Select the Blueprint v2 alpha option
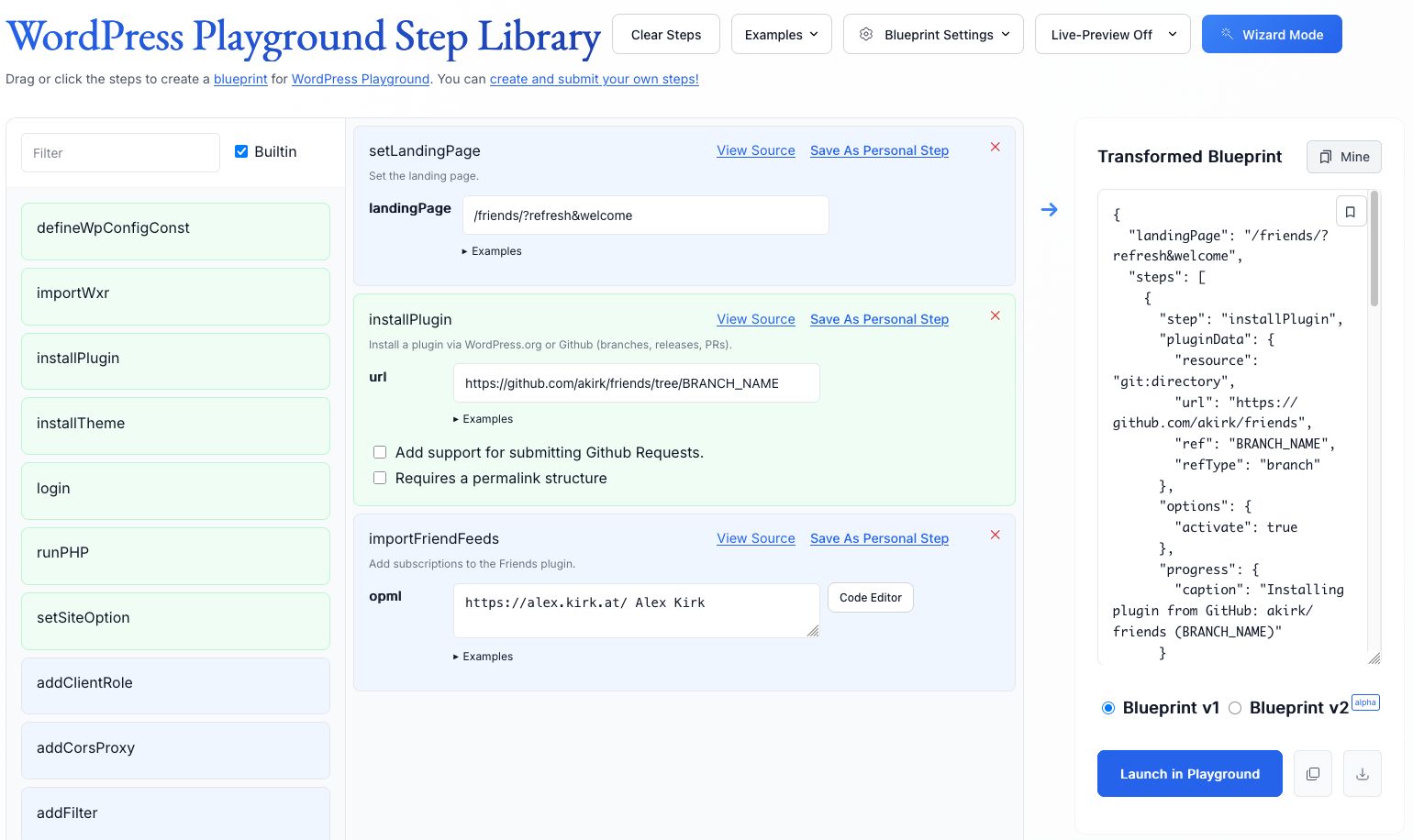 (1235, 708)
